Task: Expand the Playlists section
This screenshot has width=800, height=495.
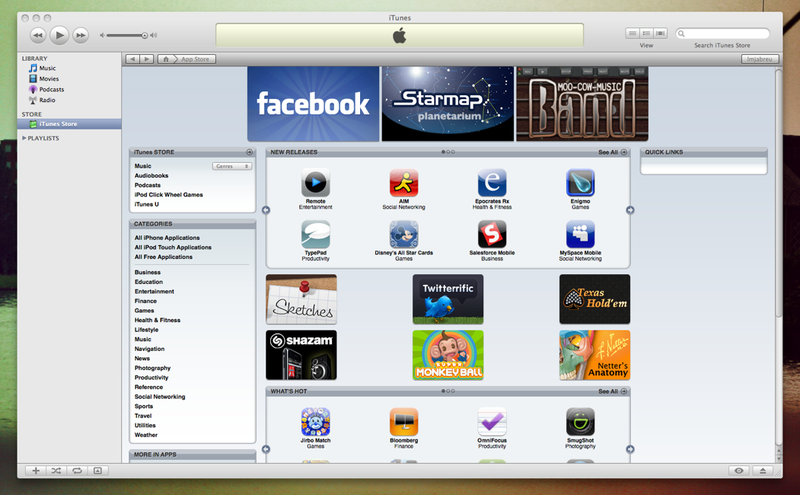Action: tap(24, 138)
